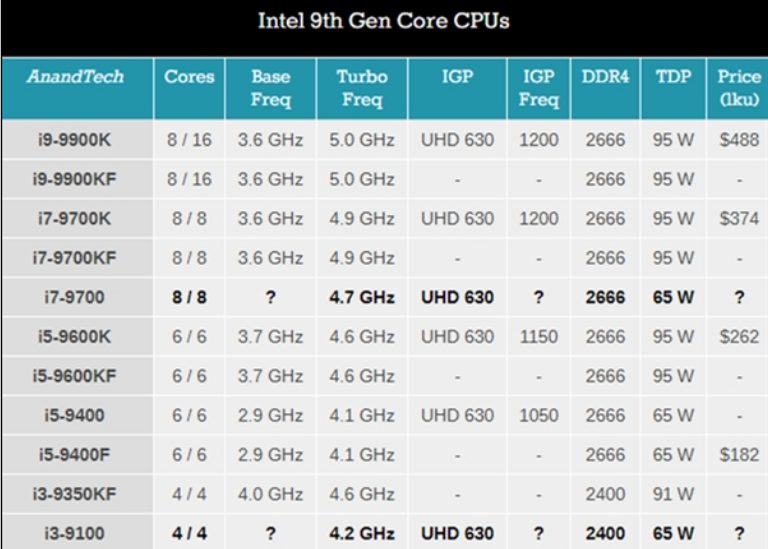This screenshot has width=768, height=549.
Task: Click the Turbo Freq column header
Action: coord(362,88)
